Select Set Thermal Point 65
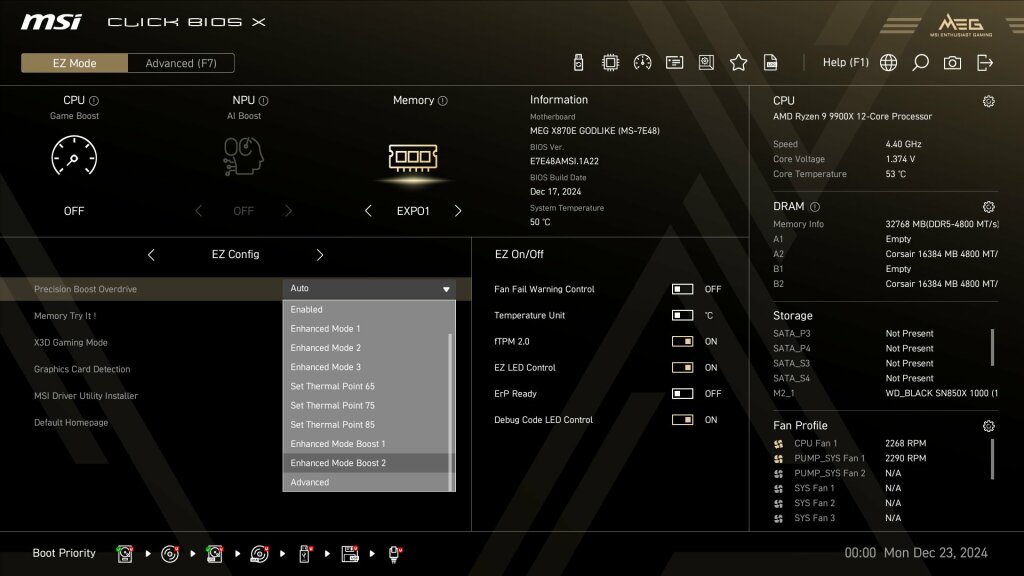Image resolution: width=1024 pixels, height=576 pixels. pyautogui.click(x=366, y=386)
